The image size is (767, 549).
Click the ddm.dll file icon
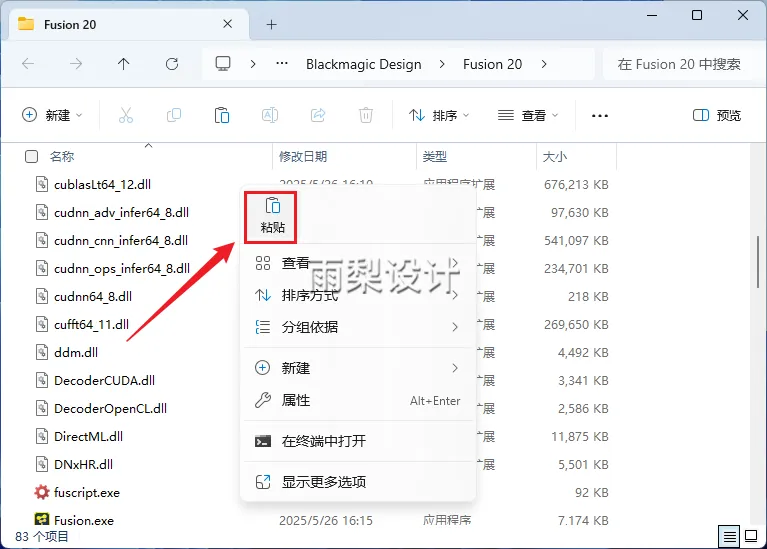point(42,352)
